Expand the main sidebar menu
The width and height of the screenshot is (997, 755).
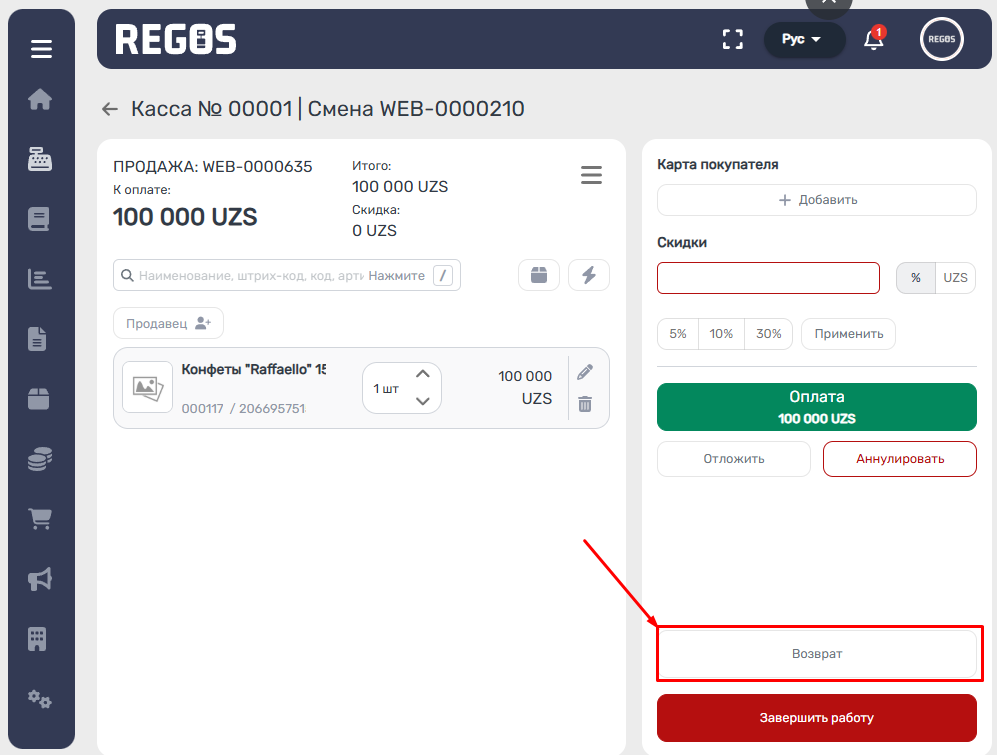41,48
